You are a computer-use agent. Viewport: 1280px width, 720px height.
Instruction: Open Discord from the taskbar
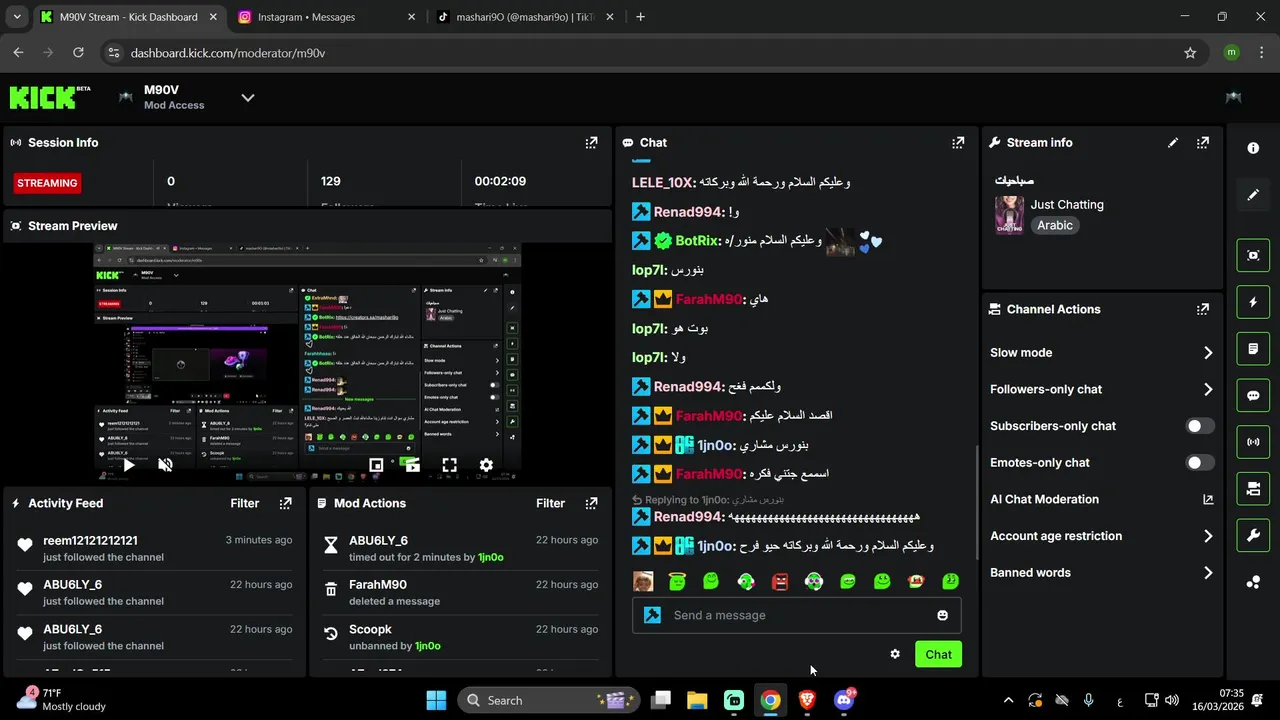(844, 700)
